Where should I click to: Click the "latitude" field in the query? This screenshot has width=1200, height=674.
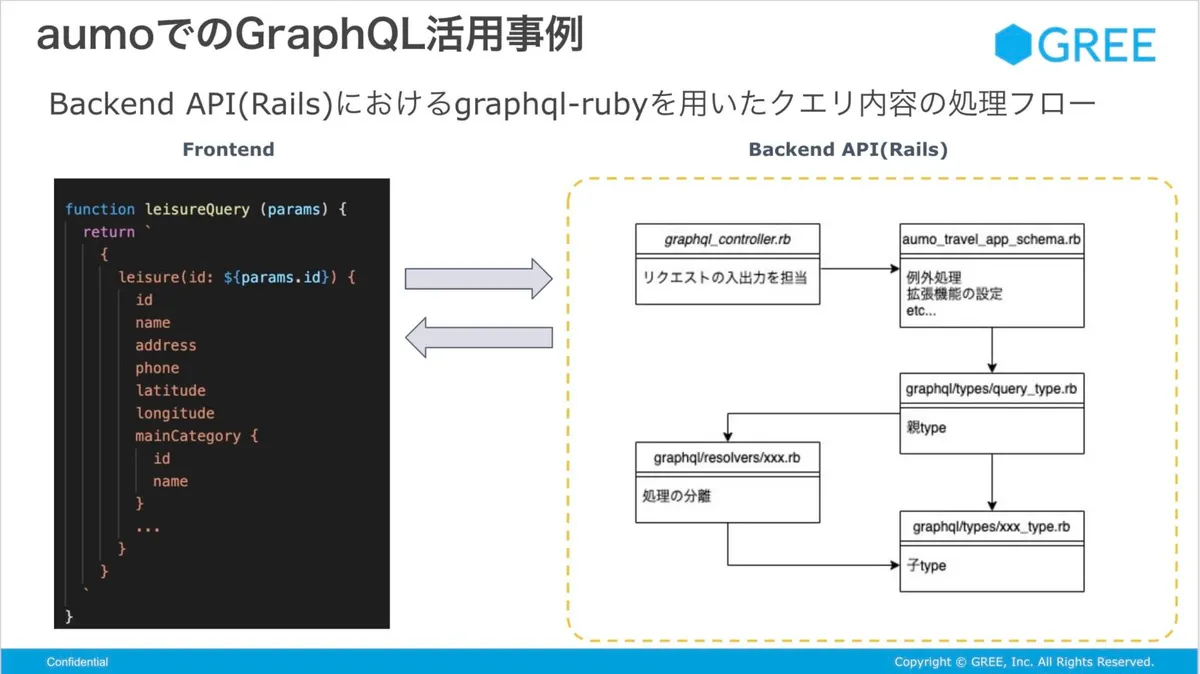(x=171, y=390)
